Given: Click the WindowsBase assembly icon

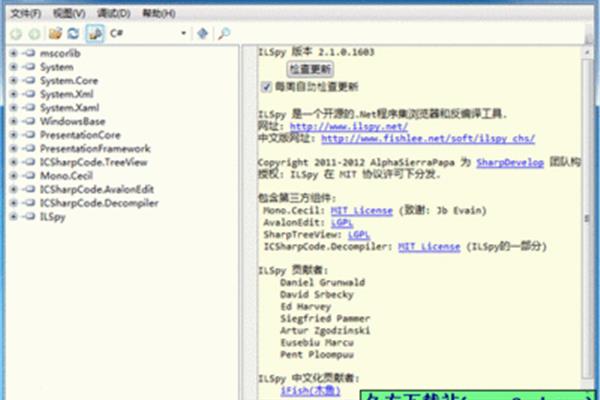Looking at the screenshot, I should pos(29,121).
